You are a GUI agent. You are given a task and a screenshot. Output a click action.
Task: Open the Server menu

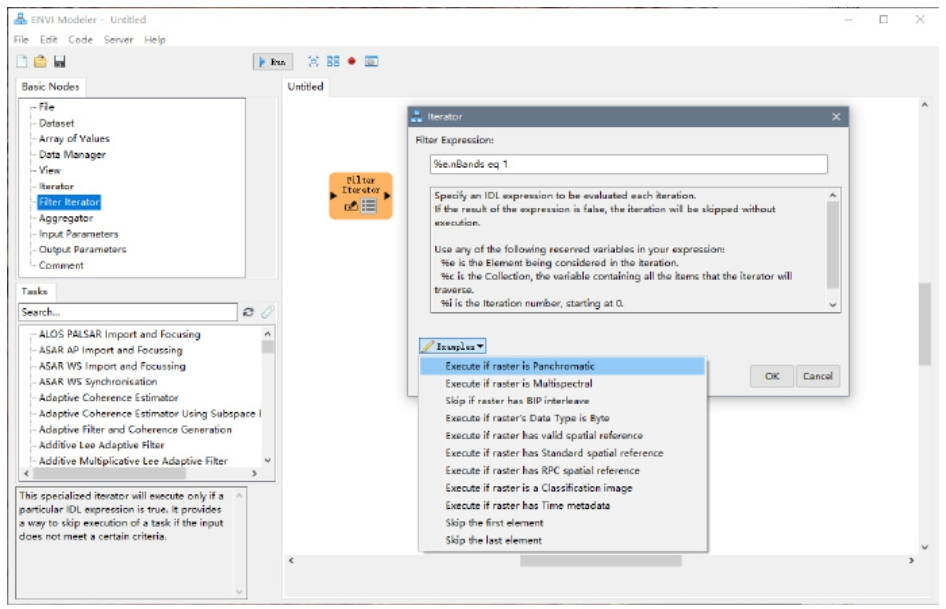tap(118, 39)
